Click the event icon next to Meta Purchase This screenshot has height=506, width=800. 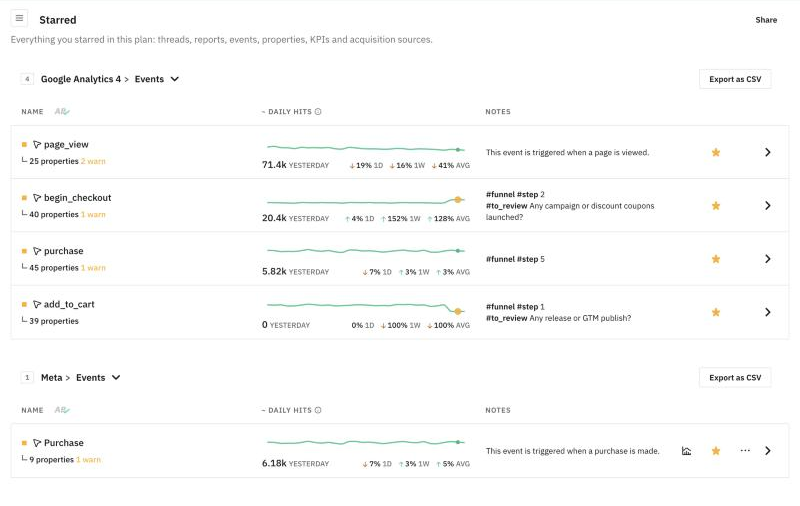click(37, 443)
